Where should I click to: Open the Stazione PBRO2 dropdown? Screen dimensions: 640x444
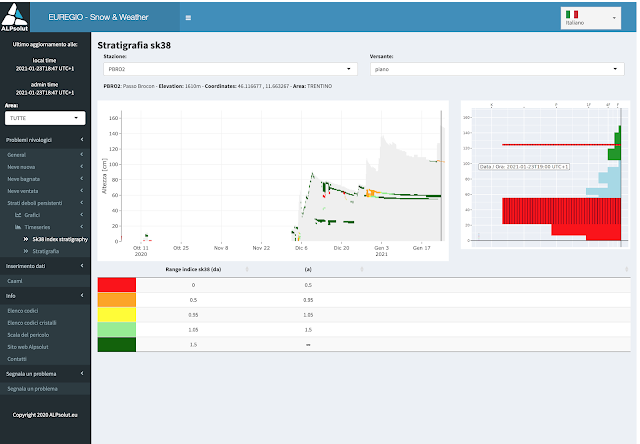click(x=230, y=69)
